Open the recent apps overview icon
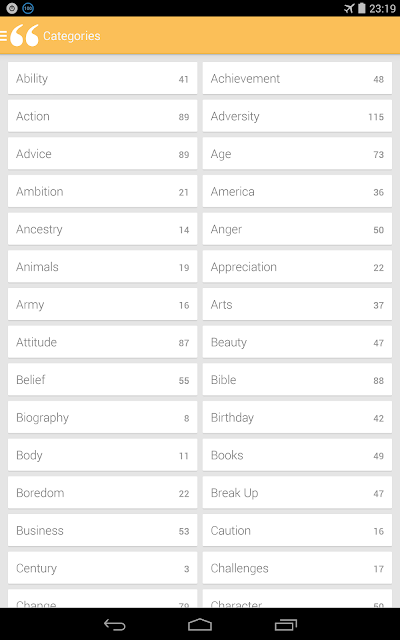 [x=286, y=624]
